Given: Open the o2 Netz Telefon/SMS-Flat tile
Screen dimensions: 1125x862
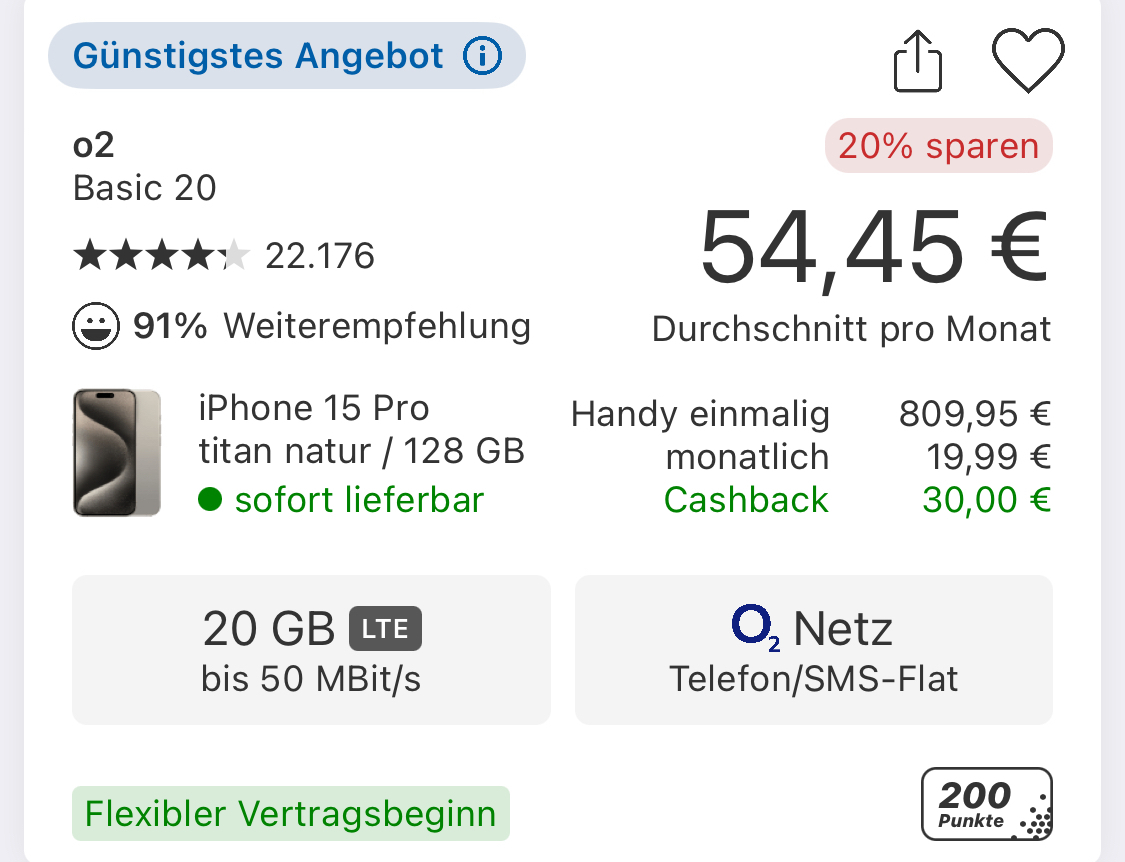Looking at the screenshot, I should click(814, 650).
